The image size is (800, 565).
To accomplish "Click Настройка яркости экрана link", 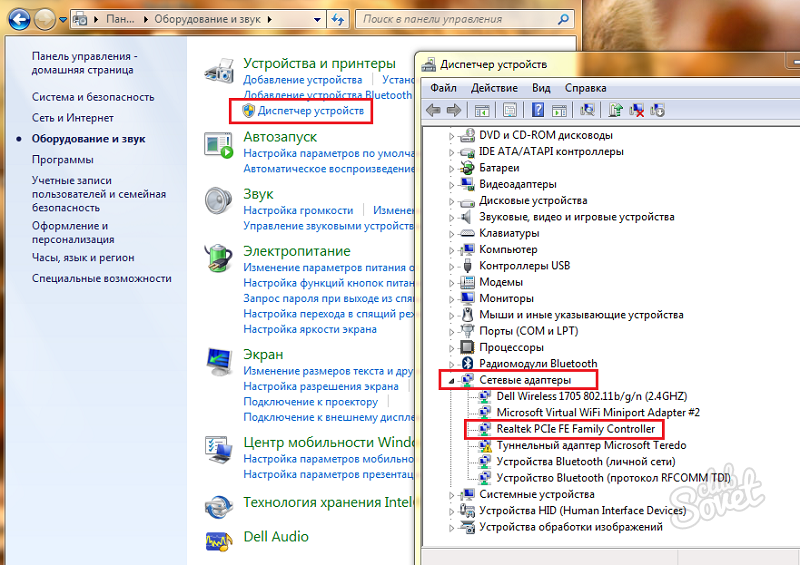I will 310,329.
